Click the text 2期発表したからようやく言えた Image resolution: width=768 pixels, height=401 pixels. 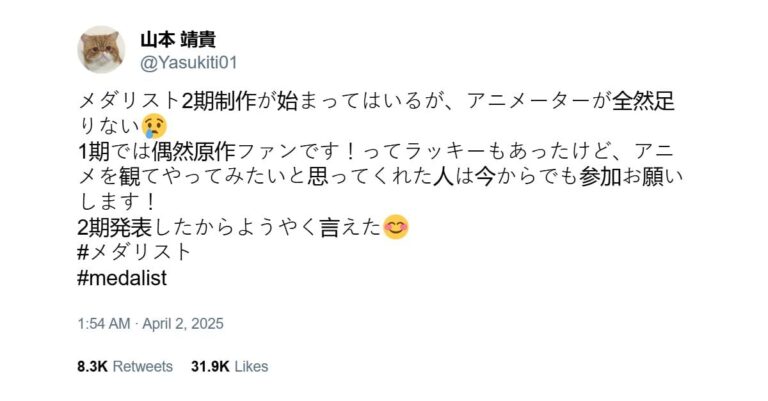click(x=229, y=227)
